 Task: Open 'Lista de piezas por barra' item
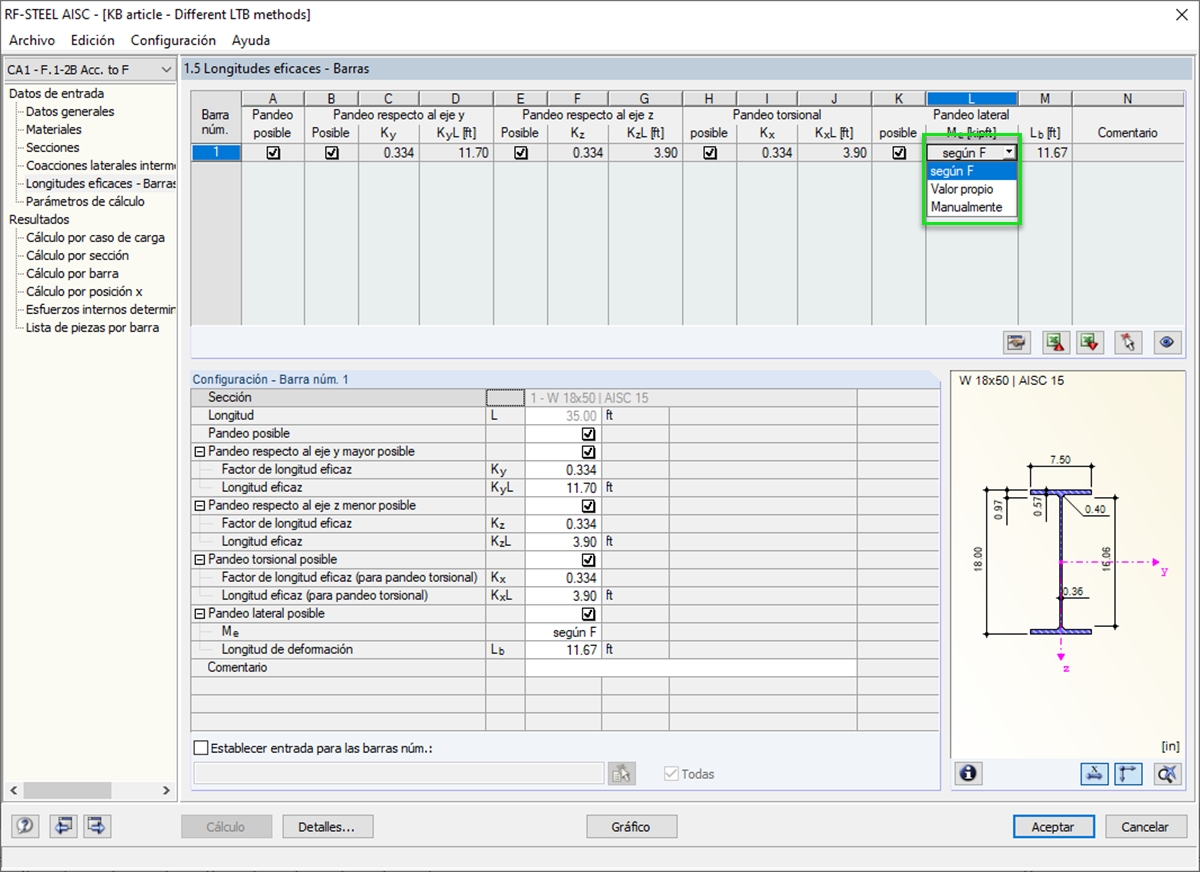(92, 328)
